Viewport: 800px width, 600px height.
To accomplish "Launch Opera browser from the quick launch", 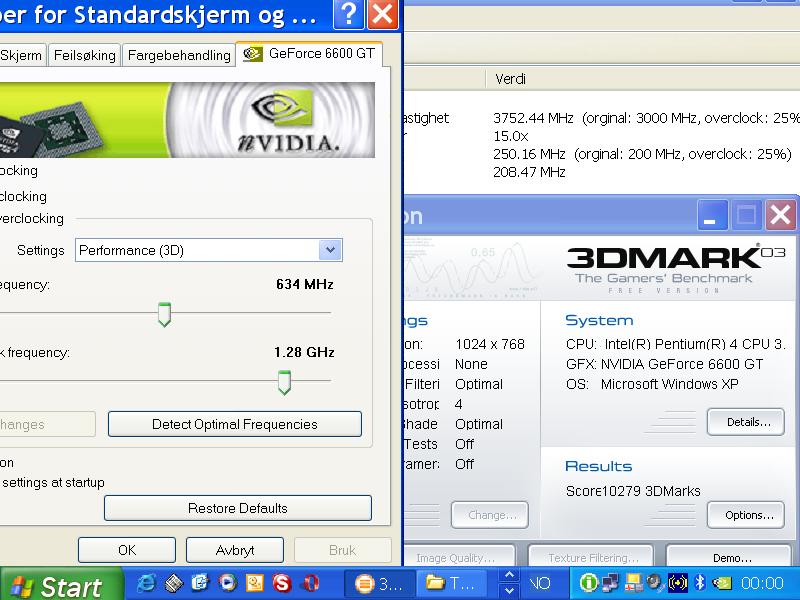I will (x=312, y=583).
